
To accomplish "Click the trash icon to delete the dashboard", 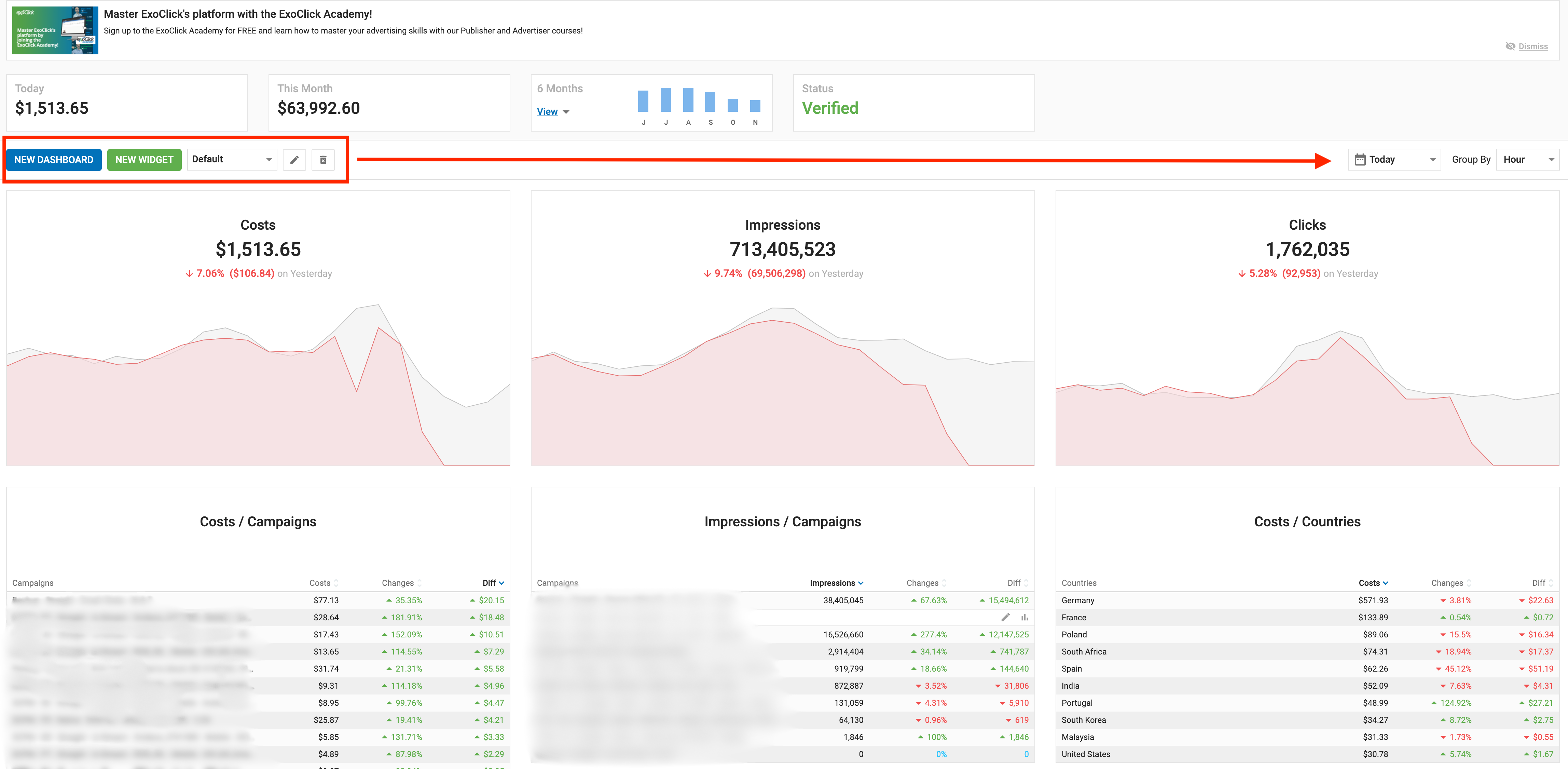I will pyautogui.click(x=323, y=160).
